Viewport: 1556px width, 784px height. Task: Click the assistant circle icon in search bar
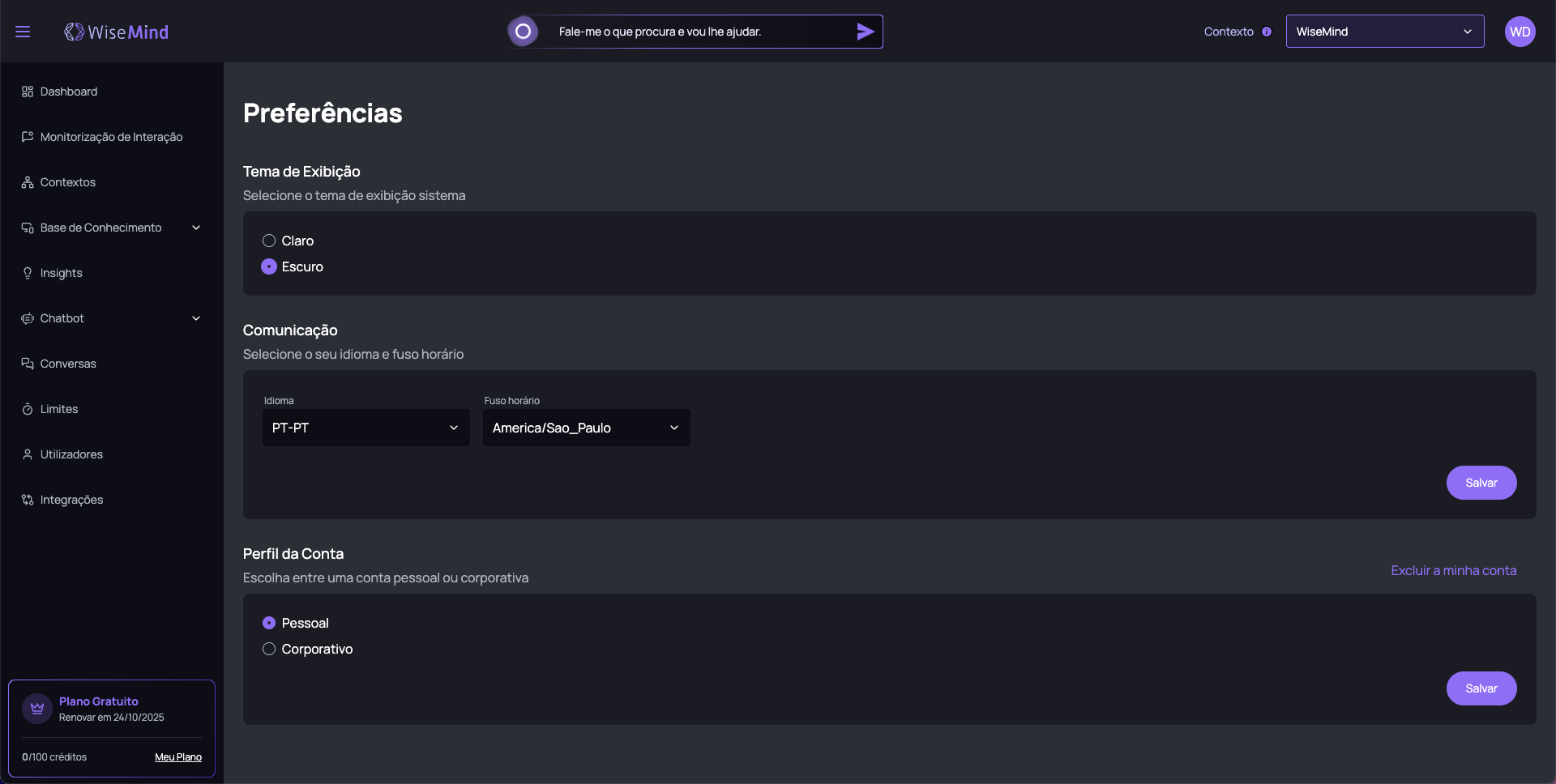(524, 32)
